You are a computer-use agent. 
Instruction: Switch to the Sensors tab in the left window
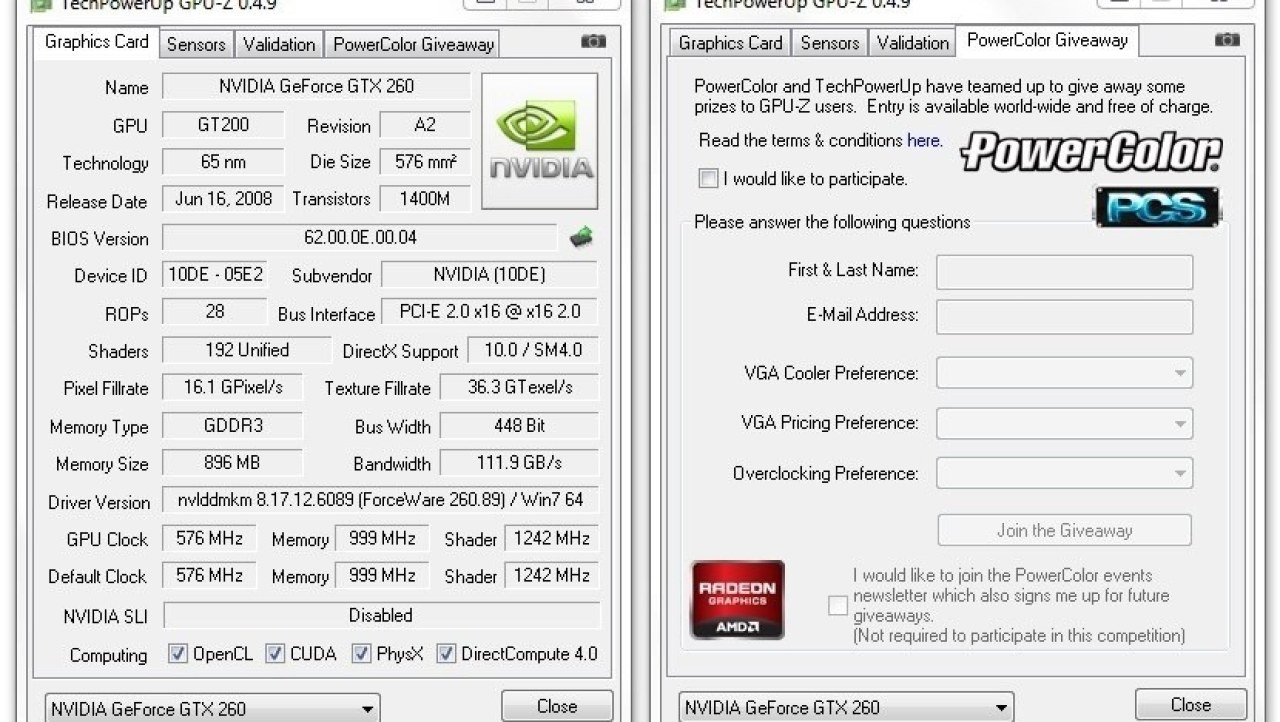(x=196, y=44)
